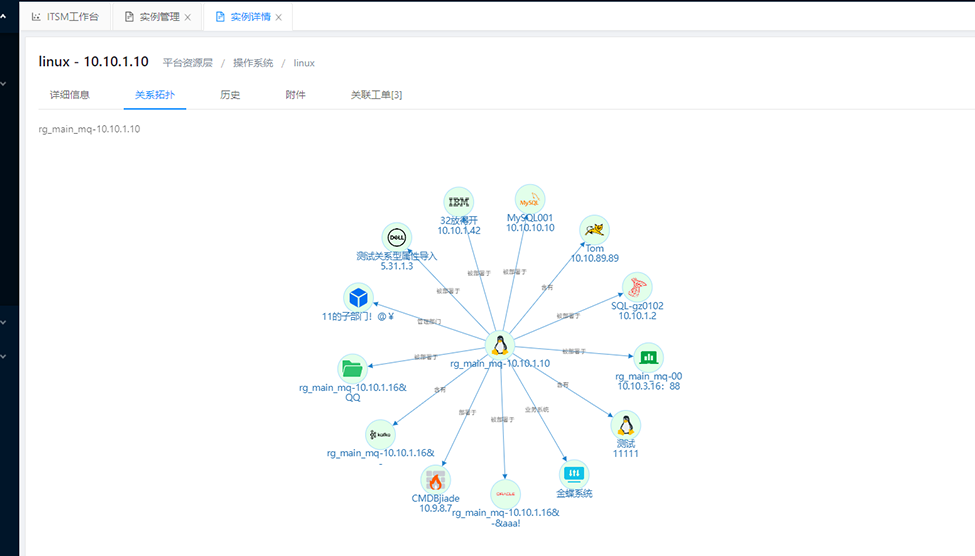975x556 pixels.
Task: Click the Dell node icon
Action: [x=397, y=238]
